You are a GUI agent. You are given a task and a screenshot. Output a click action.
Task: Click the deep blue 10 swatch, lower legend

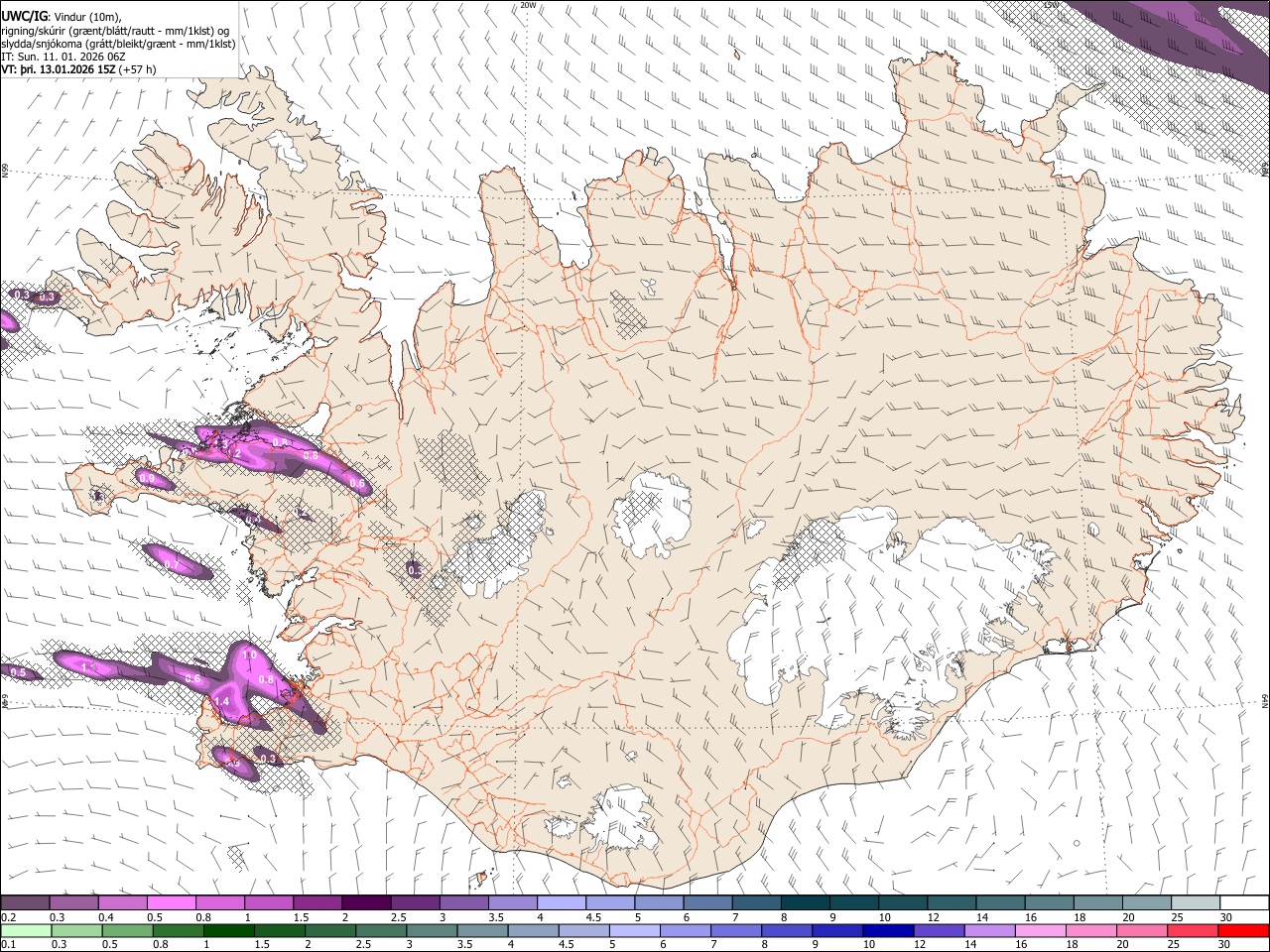[x=887, y=930]
